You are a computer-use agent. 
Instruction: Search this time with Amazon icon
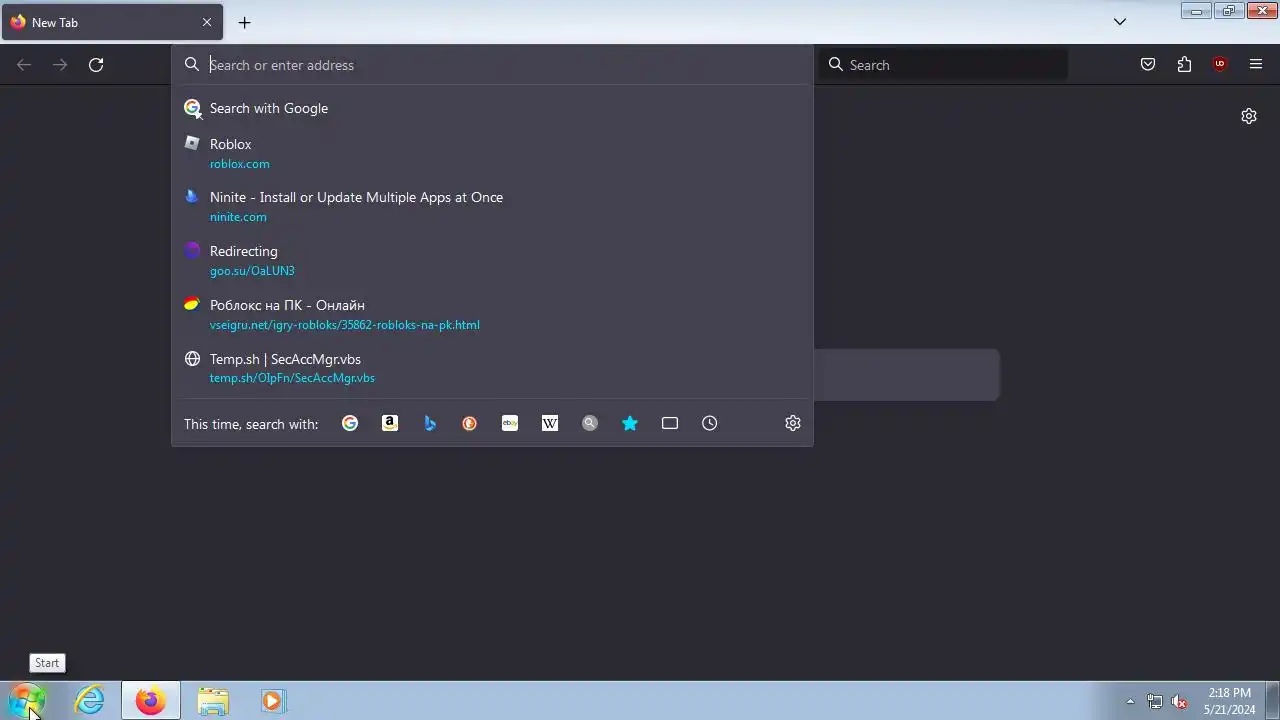390,423
